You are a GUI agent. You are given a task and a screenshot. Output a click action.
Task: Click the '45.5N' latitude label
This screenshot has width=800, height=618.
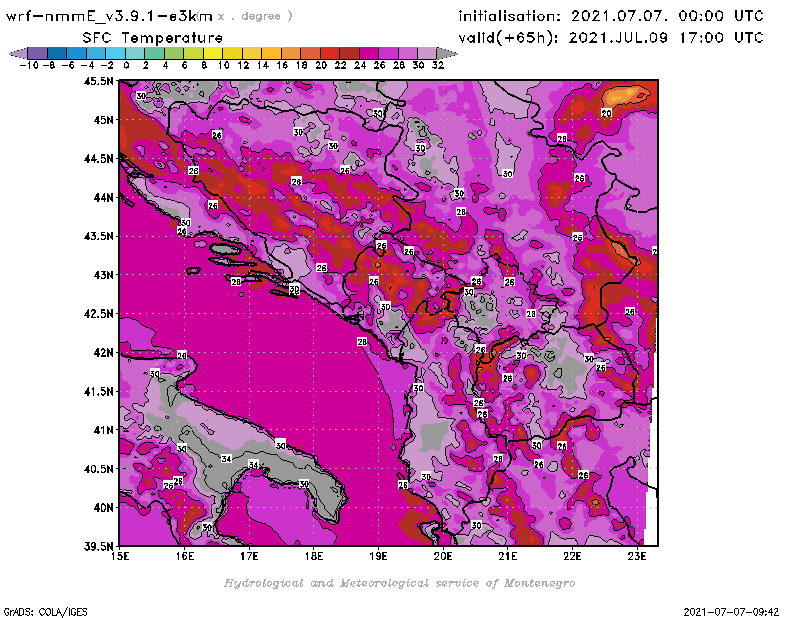coord(98,81)
